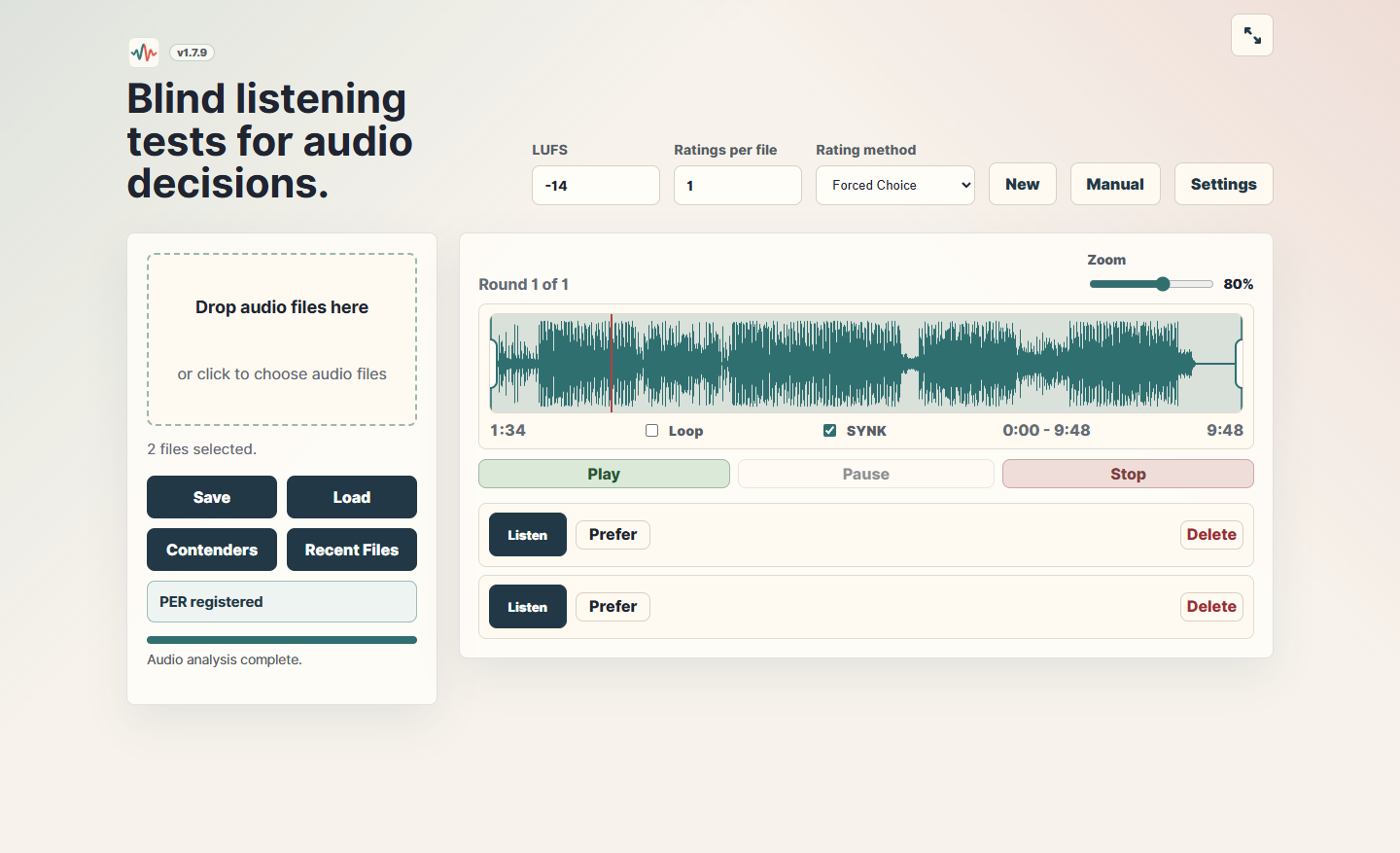Open the Manual
This screenshot has height=853, width=1400.
pyautogui.click(x=1115, y=184)
